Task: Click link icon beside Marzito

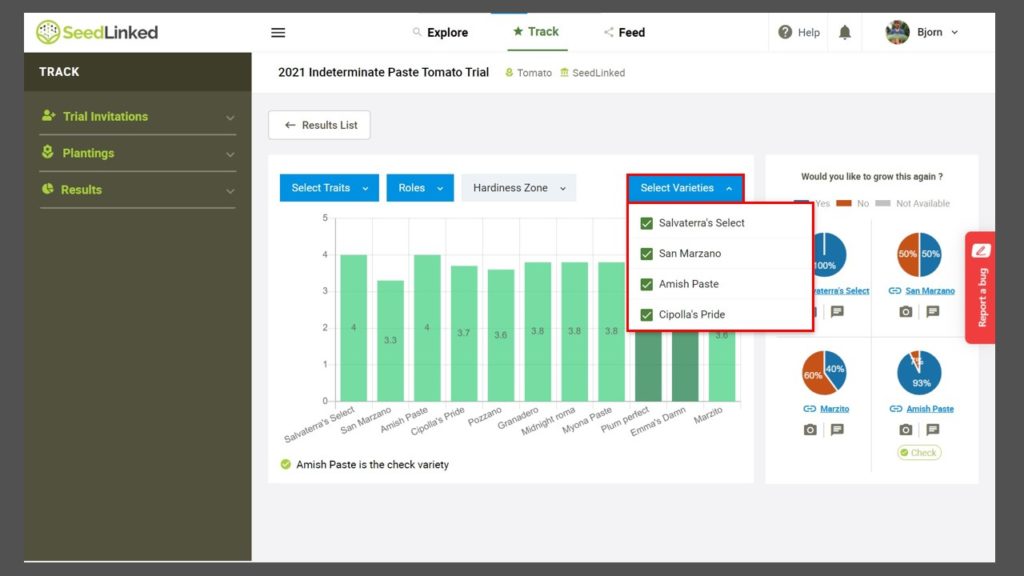Action: (809, 409)
